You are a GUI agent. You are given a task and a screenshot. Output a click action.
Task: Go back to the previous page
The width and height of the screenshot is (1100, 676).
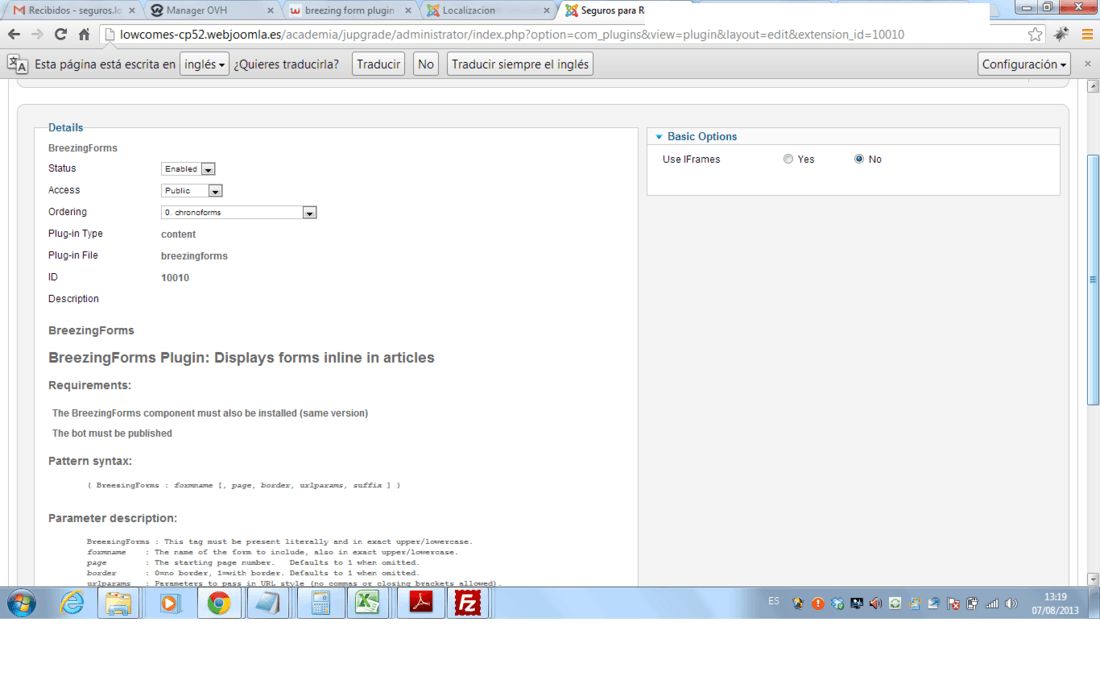pyautogui.click(x=14, y=34)
